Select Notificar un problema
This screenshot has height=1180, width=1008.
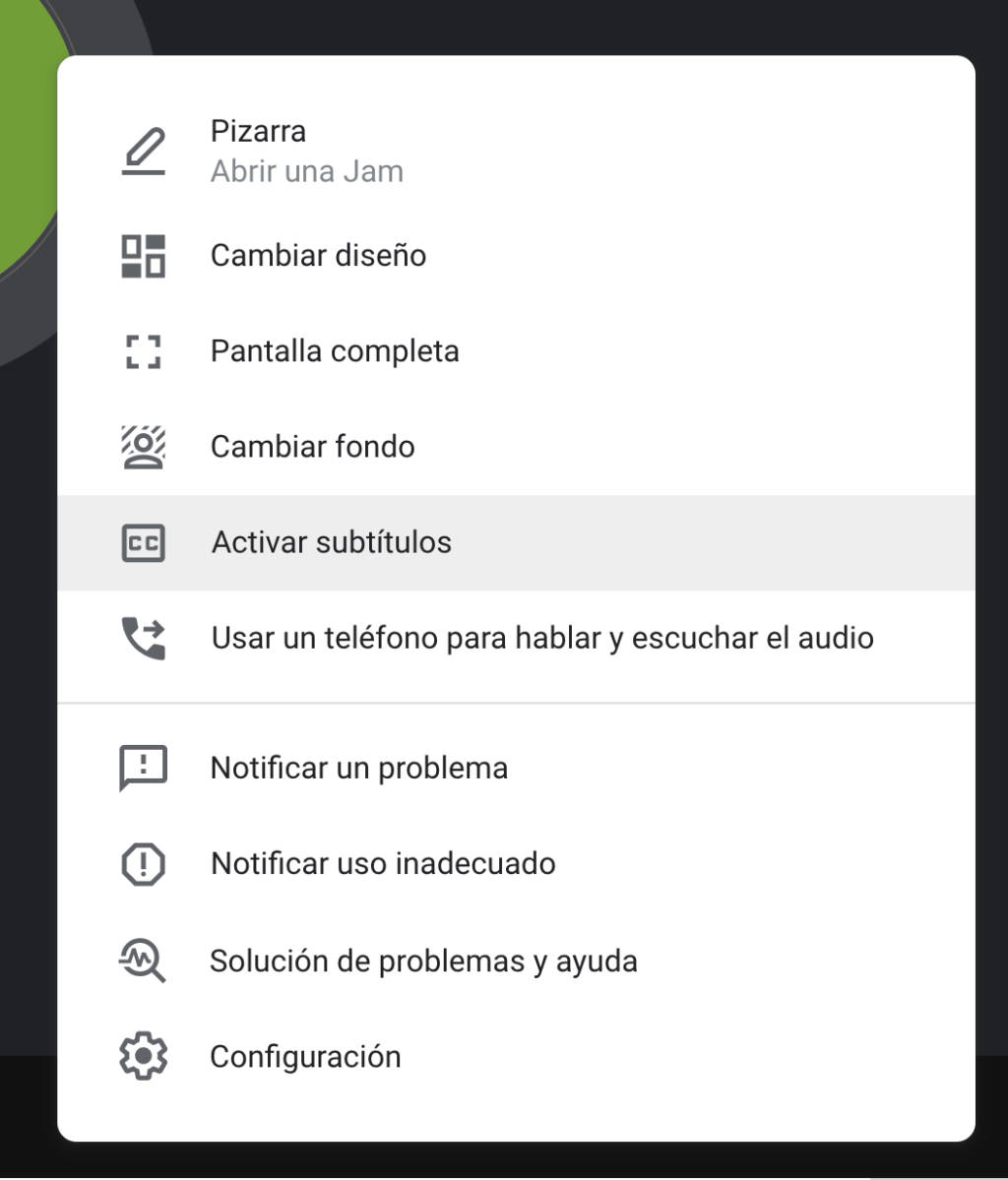[x=358, y=768]
